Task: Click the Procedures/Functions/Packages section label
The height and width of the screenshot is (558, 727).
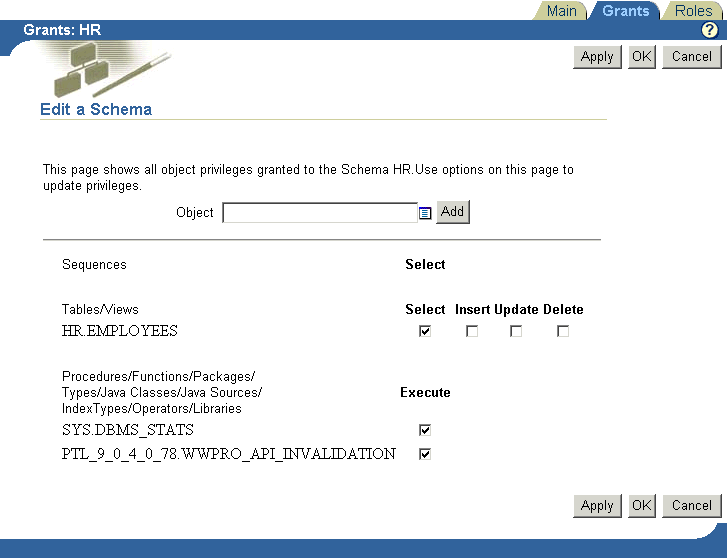Action: coord(162,392)
